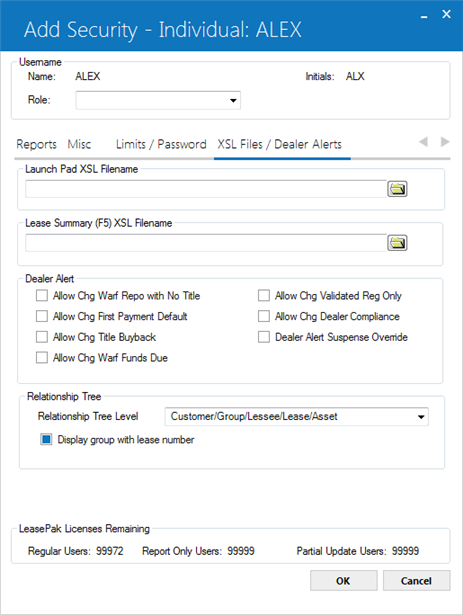Viewport: 463px width, 615px height.
Task: Focus the Launch Pad XSL Filename field
Action: click(x=206, y=189)
